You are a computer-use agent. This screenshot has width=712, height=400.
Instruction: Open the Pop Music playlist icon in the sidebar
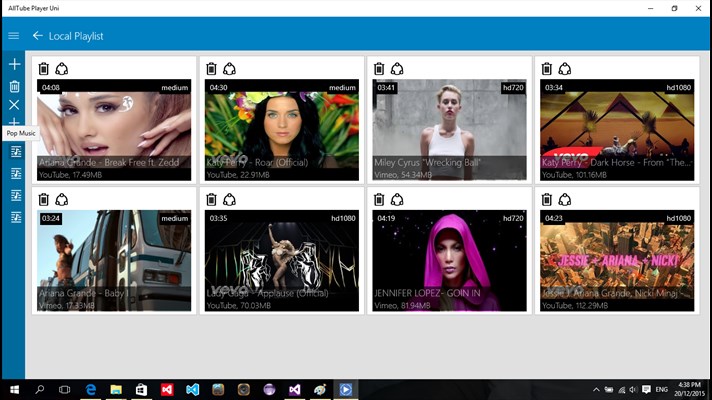tap(16, 152)
